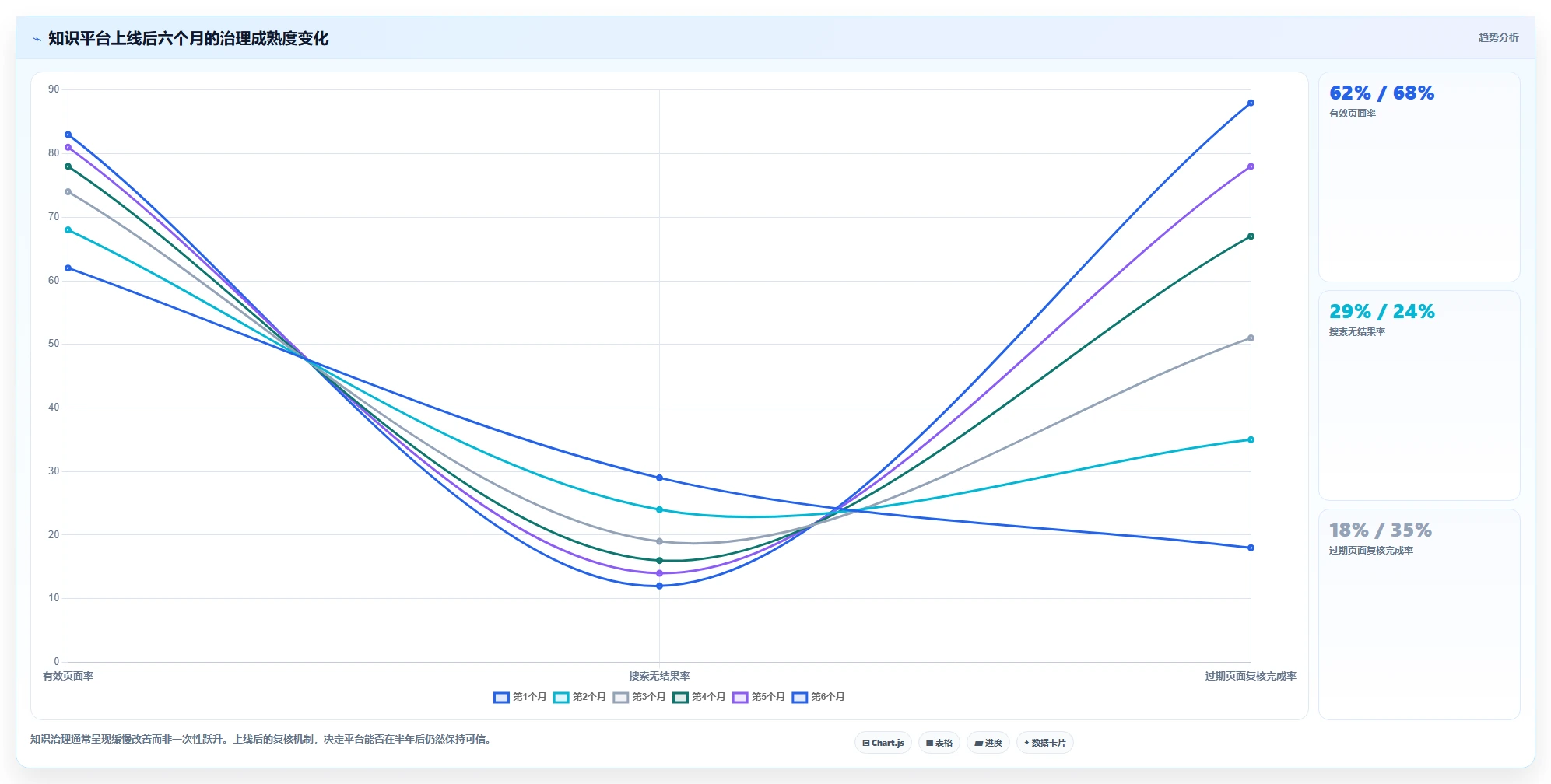The width and height of the screenshot is (1551, 784).
Task: Choose the 数据卡片 chip
Action: click(1045, 743)
